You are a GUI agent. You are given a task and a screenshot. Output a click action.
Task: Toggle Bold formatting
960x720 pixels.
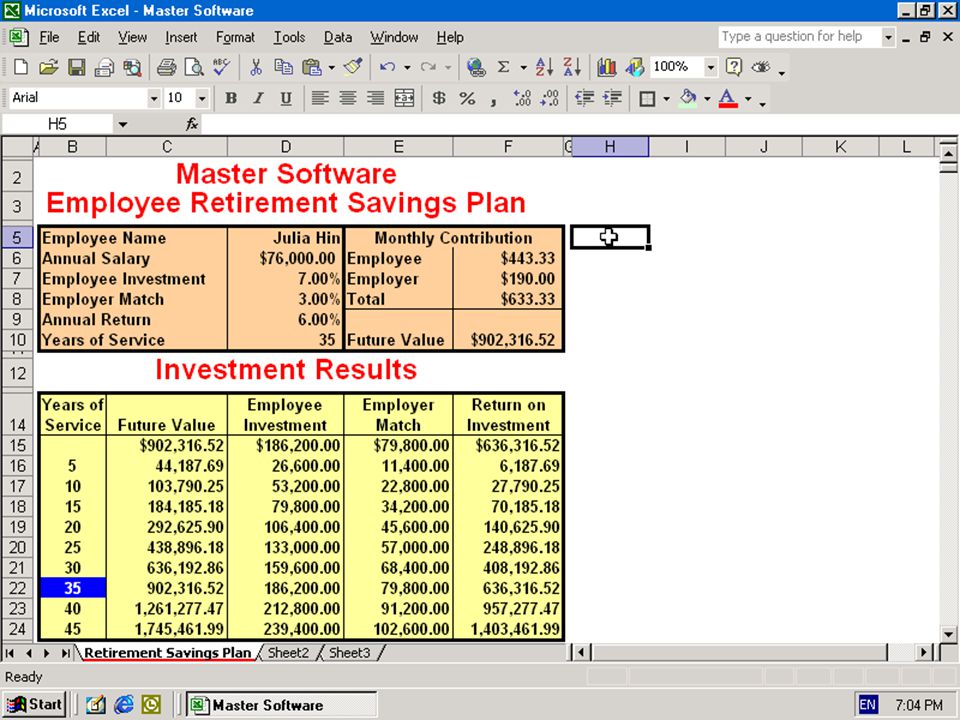click(x=231, y=98)
